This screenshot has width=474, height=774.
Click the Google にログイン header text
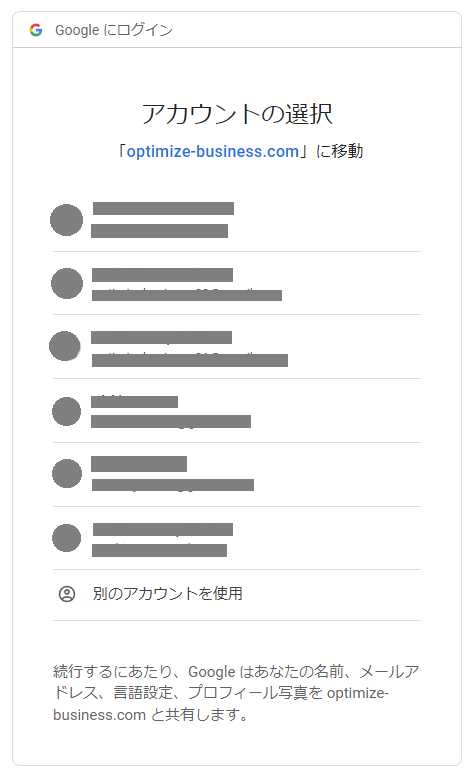[114, 30]
